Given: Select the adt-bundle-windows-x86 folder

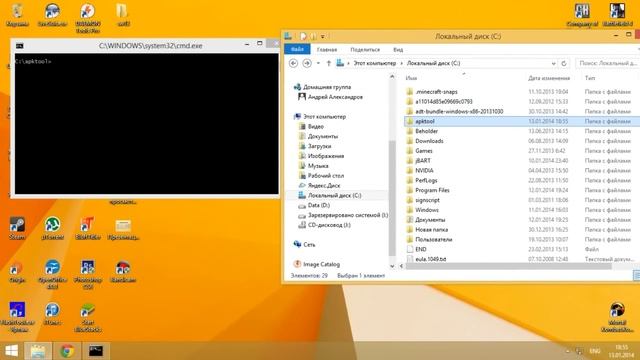Looking at the screenshot, I should (521, 111).
